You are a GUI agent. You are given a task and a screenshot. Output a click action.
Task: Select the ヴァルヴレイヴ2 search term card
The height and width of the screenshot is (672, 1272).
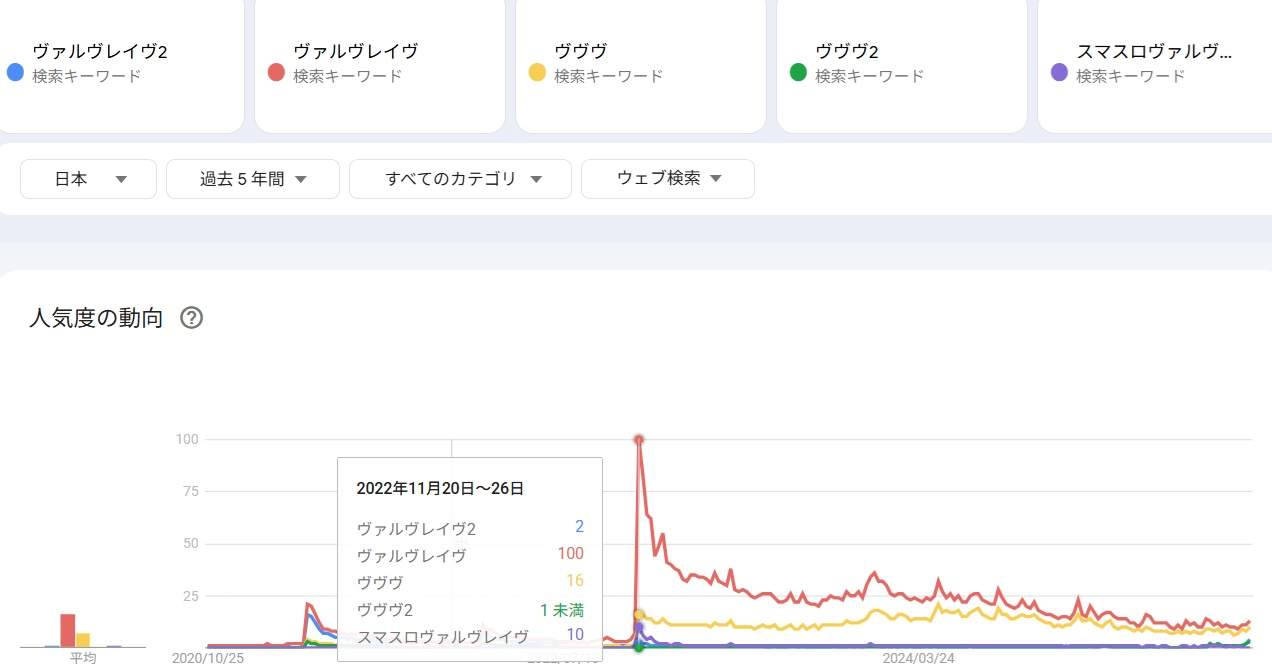pos(120,62)
